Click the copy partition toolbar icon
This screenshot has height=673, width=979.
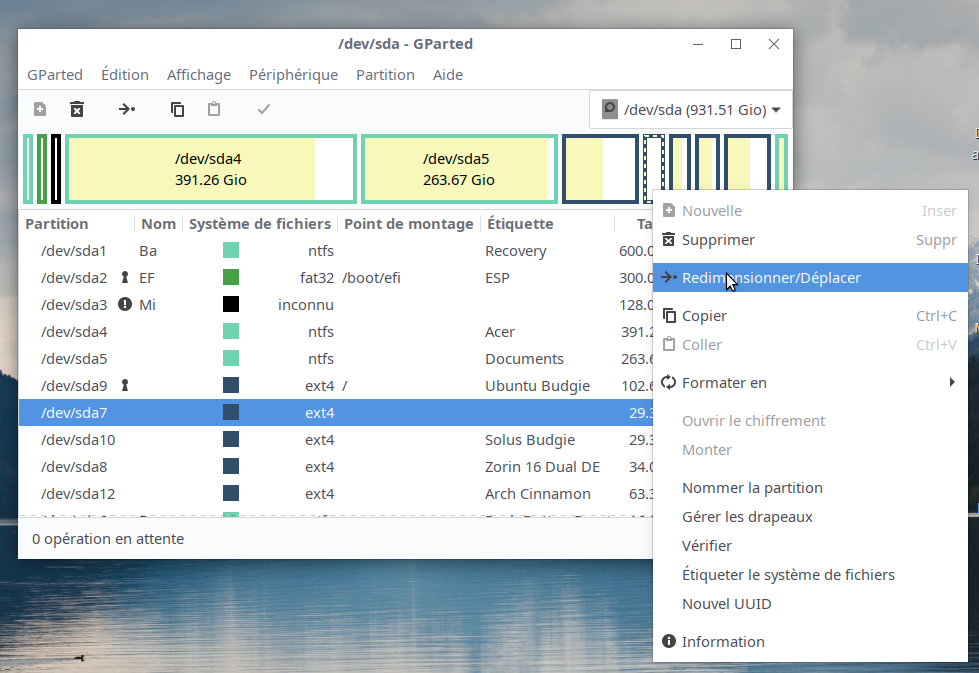177,109
